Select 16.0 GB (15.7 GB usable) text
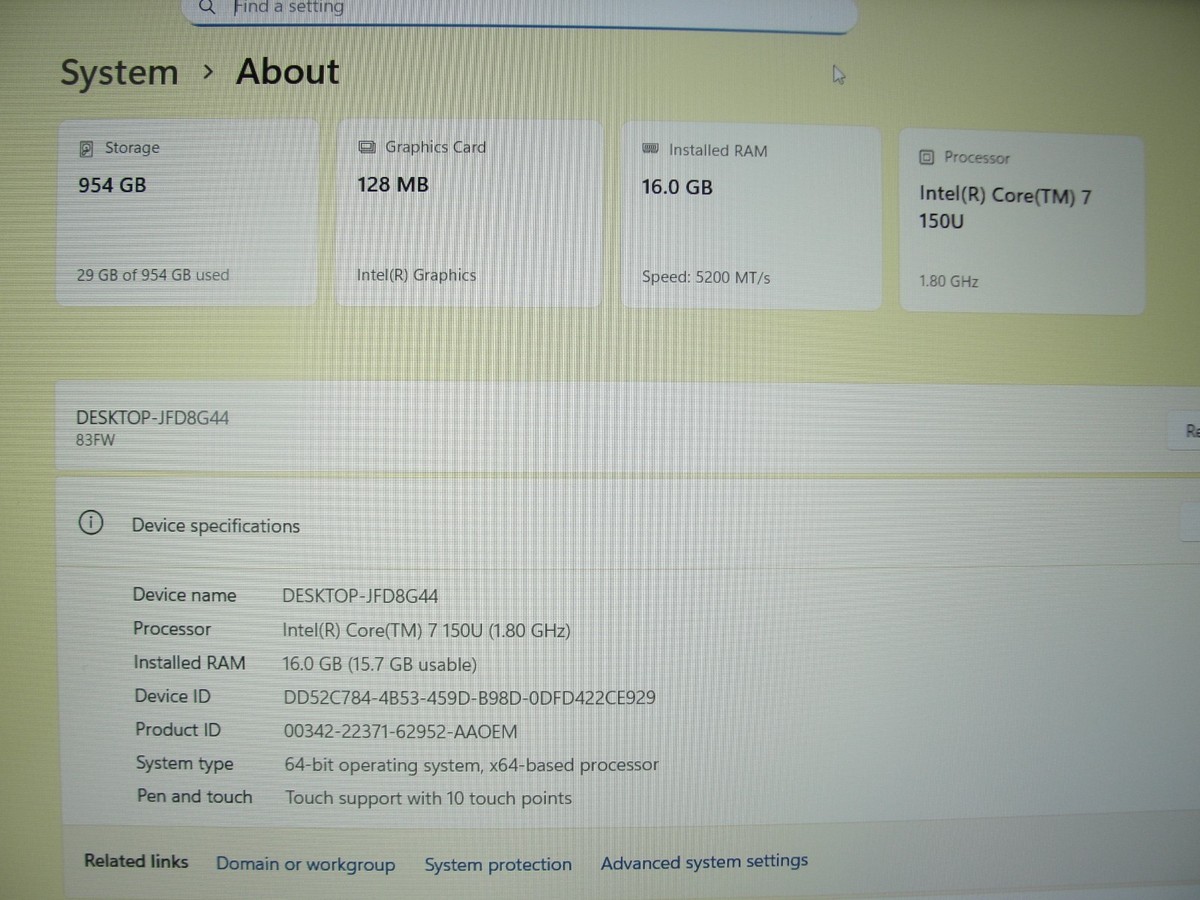 click(x=380, y=664)
